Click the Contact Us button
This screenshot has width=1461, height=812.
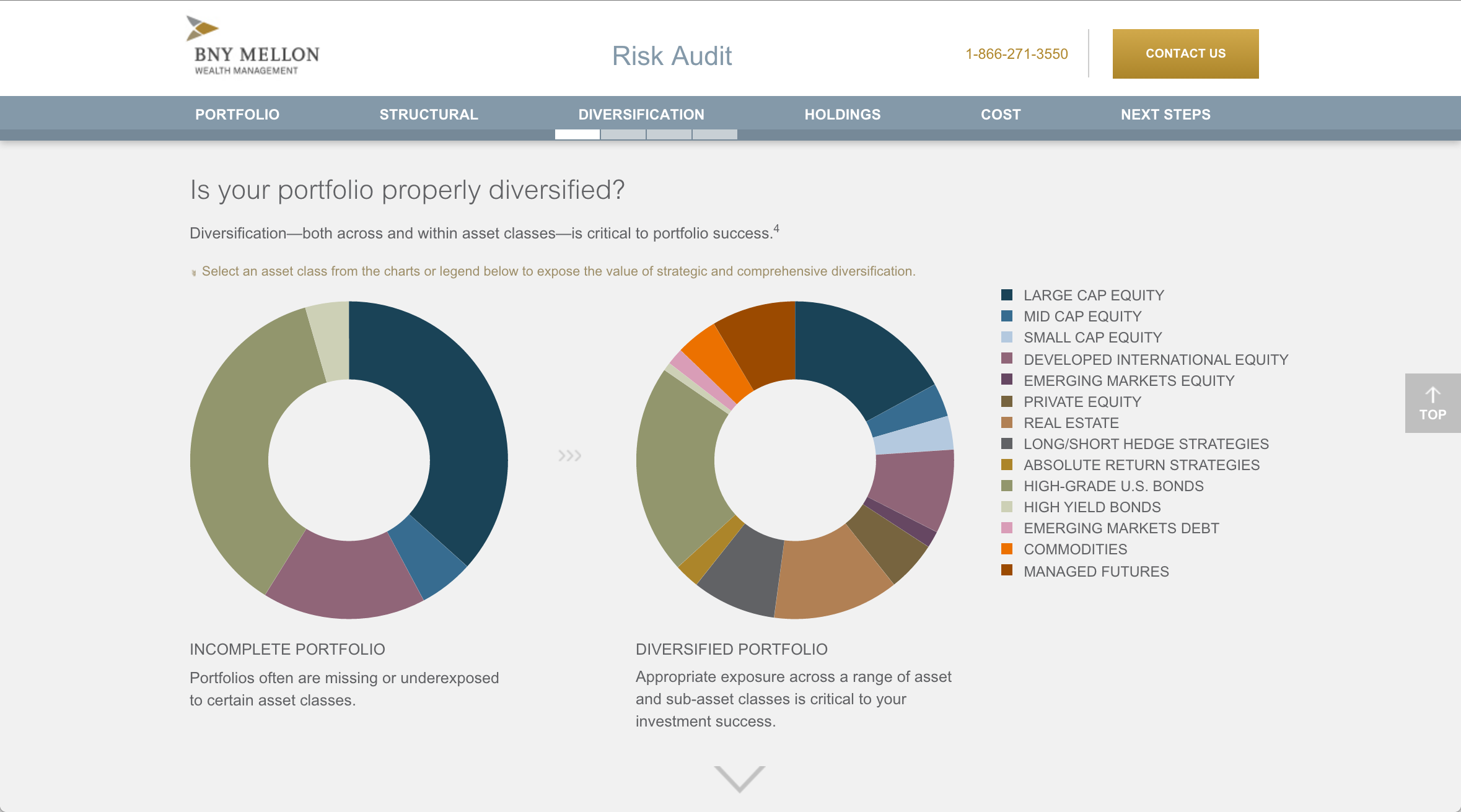coord(1185,54)
